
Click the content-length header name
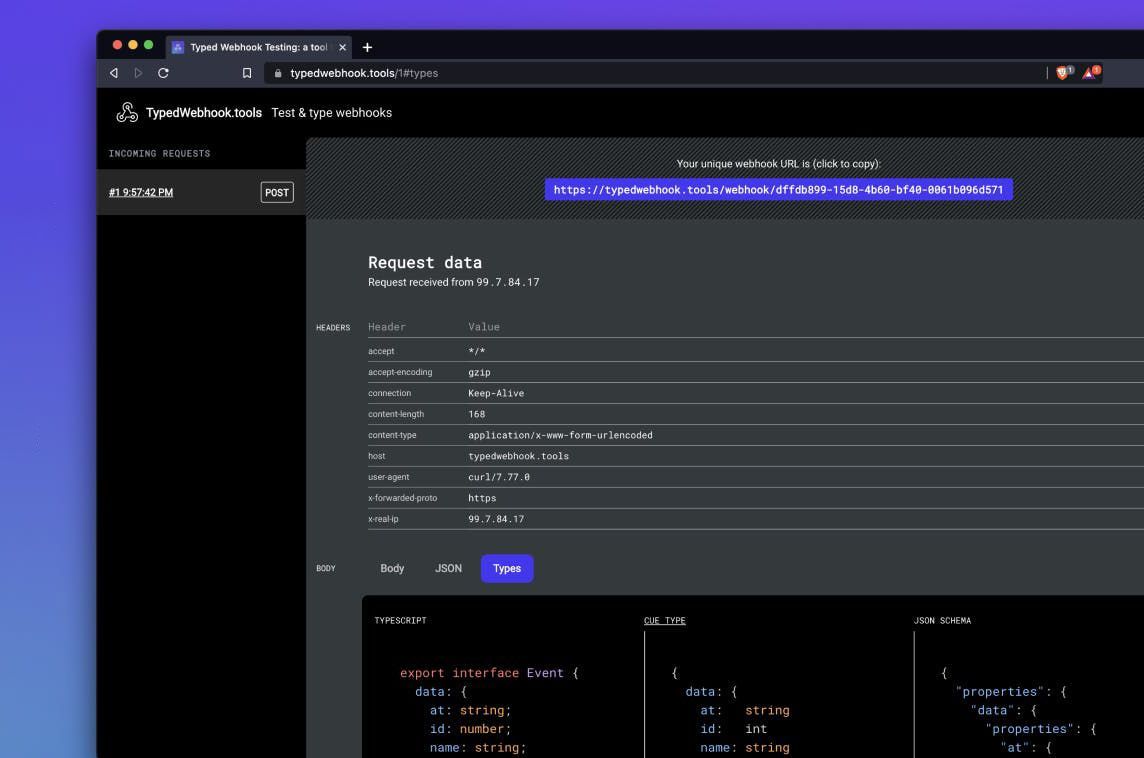[x=396, y=414]
